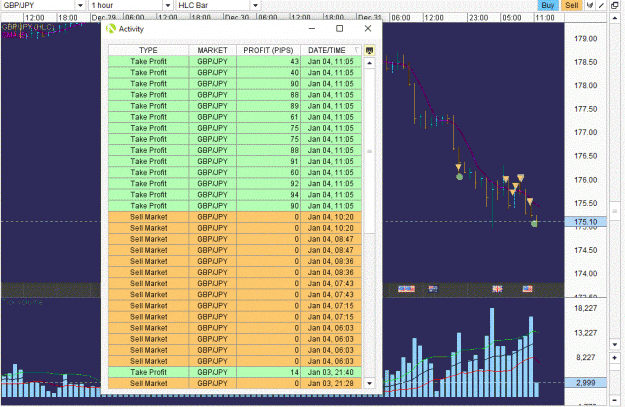Click the 18,227 volume axis label
This screenshot has height=407, width=625.
[x=586, y=308]
